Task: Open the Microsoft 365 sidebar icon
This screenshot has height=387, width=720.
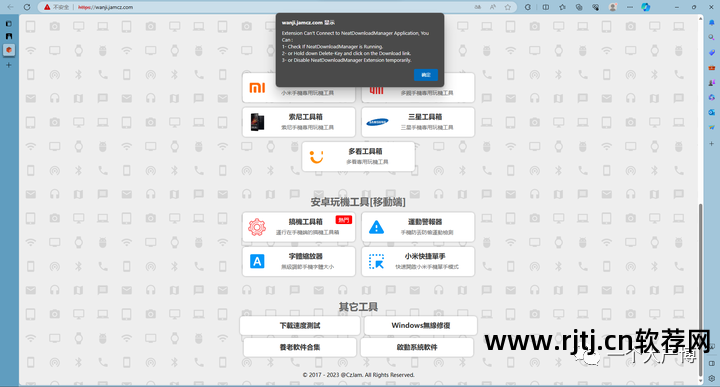Action: pyautogui.click(x=711, y=97)
